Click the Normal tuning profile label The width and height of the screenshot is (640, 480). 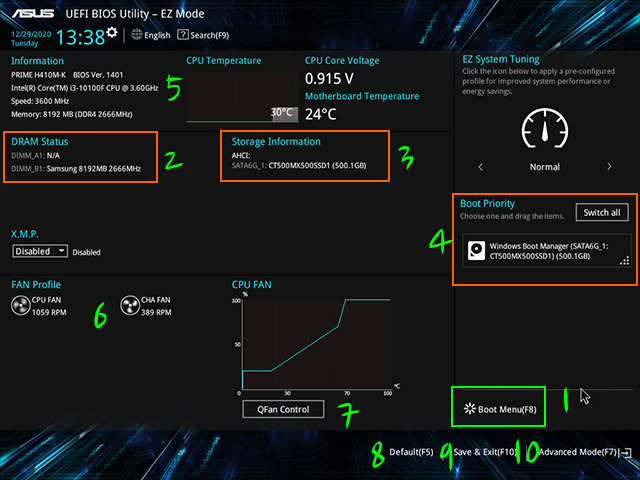pyautogui.click(x=545, y=167)
